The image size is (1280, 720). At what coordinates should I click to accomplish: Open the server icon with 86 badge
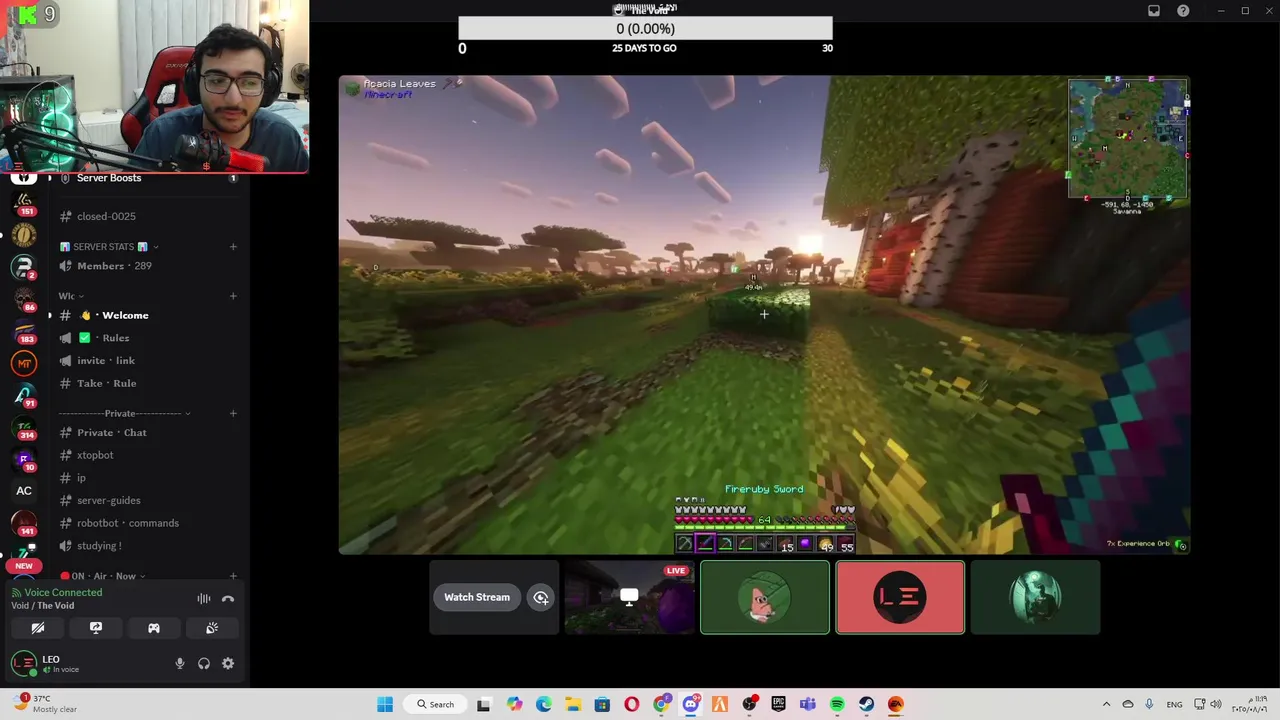(24, 299)
